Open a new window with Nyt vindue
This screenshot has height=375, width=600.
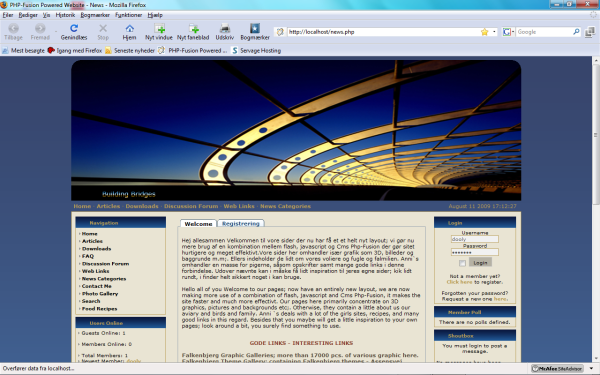pos(159,28)
